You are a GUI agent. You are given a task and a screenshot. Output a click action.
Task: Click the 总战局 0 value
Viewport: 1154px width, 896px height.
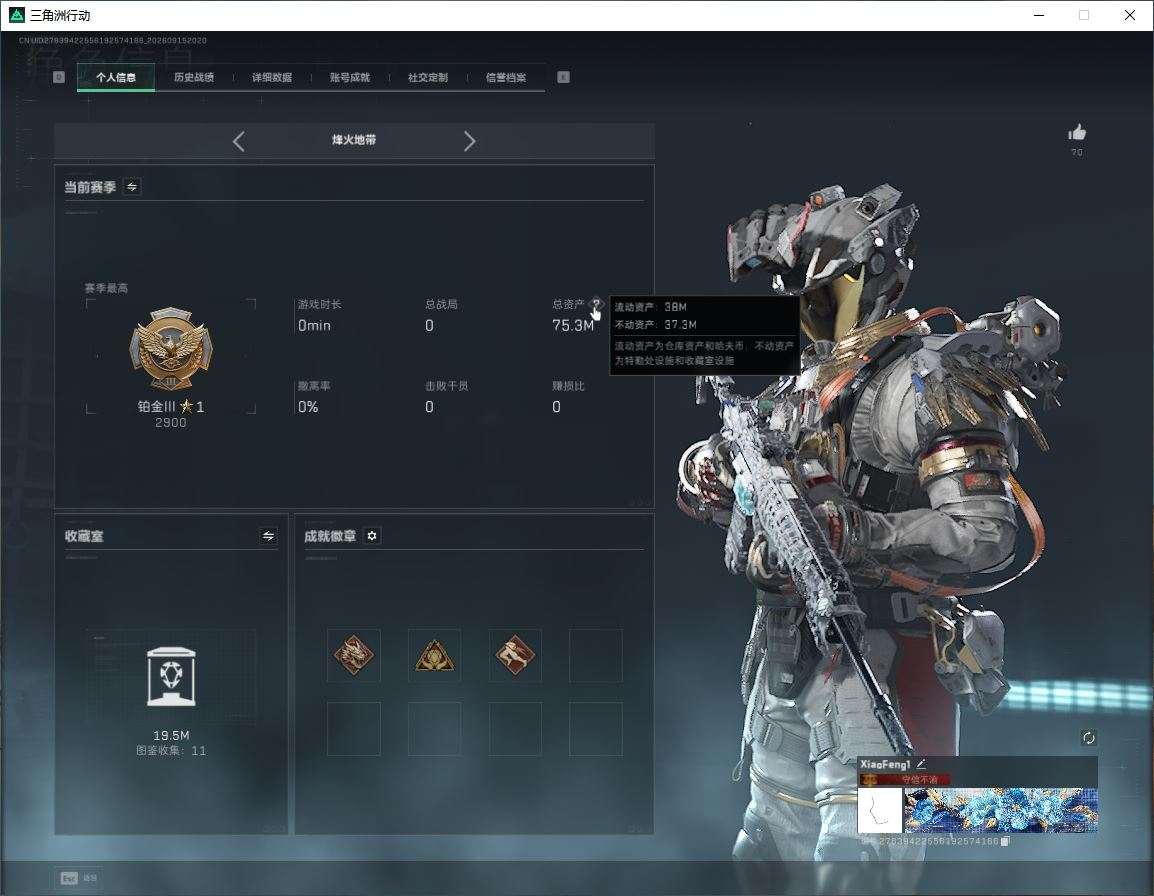(x=429, y=325)
